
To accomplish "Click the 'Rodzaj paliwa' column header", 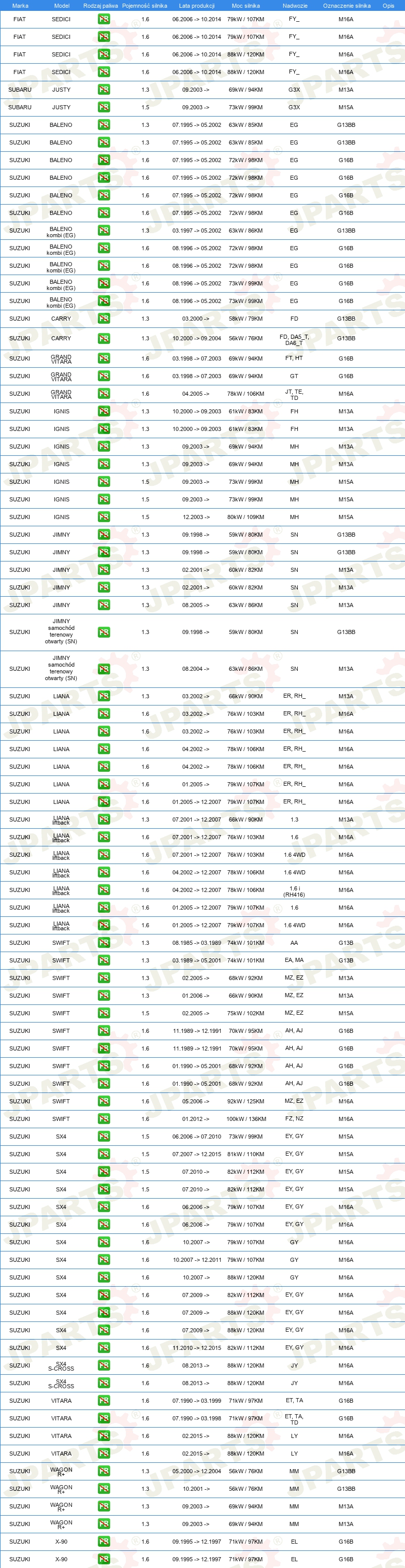I will click(x=100, y=6).
